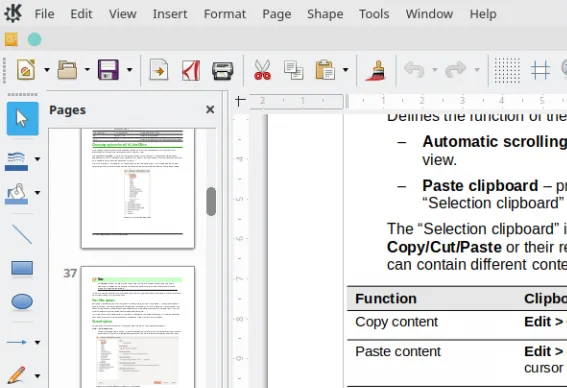Select the Line drawing tool

[x=22, y=234]
